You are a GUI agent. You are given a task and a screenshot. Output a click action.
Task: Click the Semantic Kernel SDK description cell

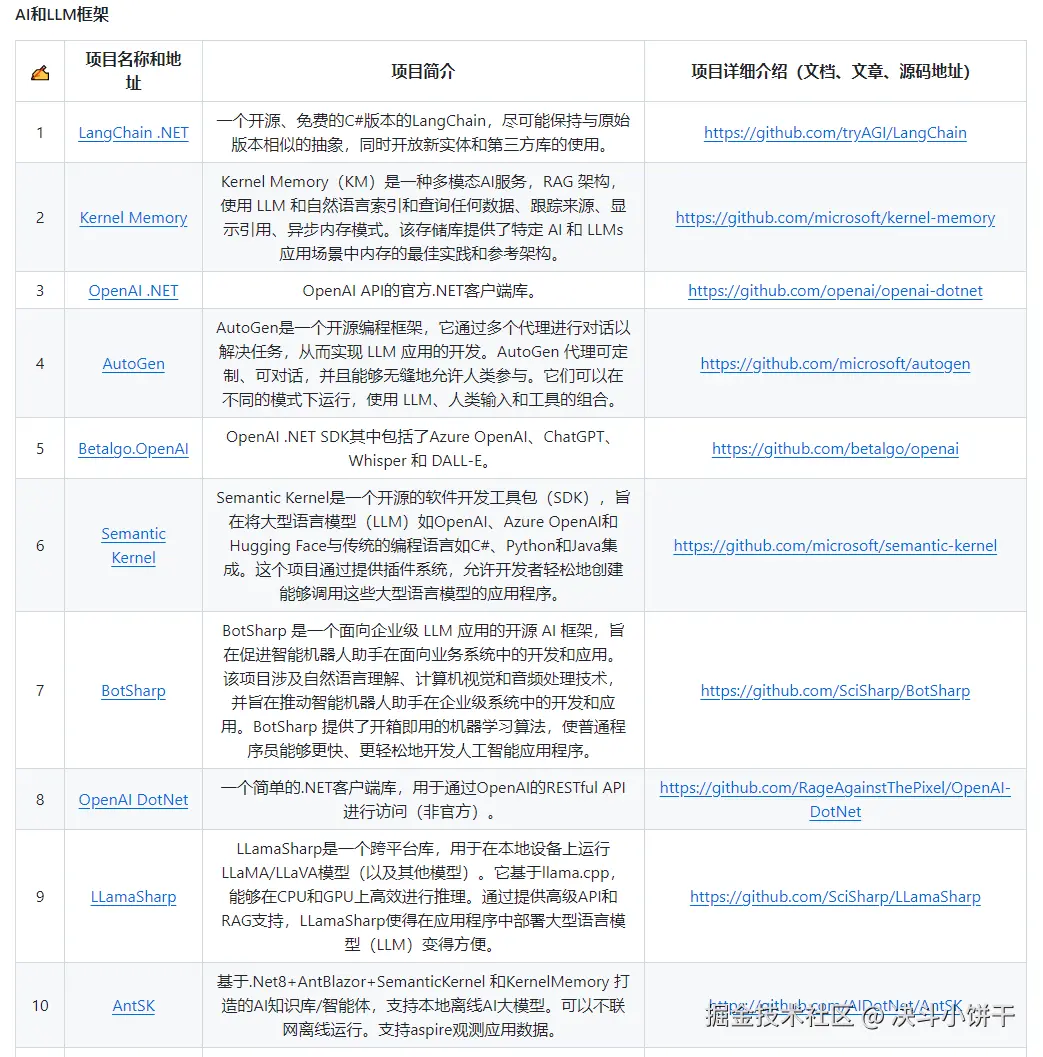pos(423,545)
